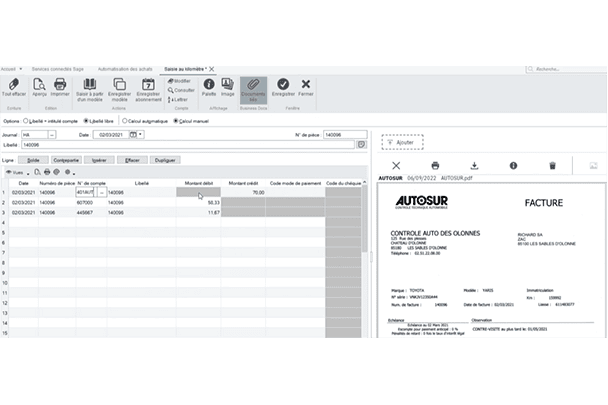Click the Date field 02/03/2021
The width and height of the screenshot is (608, 405).
click(111, 135)
